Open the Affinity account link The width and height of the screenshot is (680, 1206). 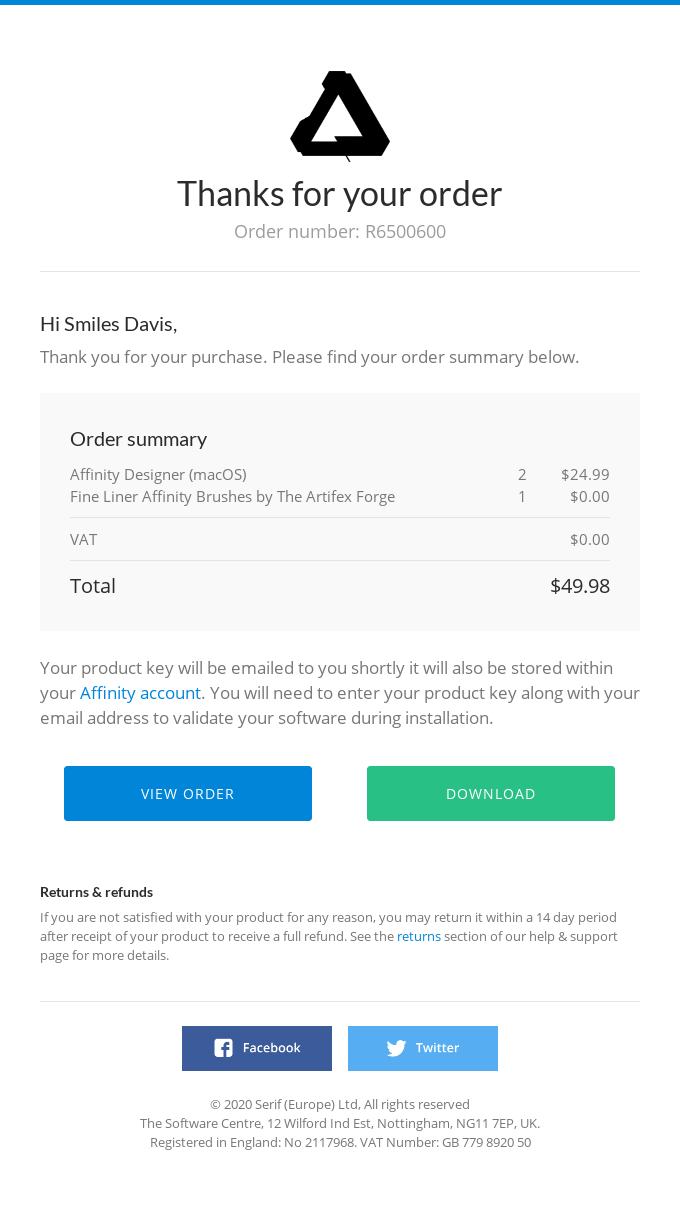pos(139,693)
